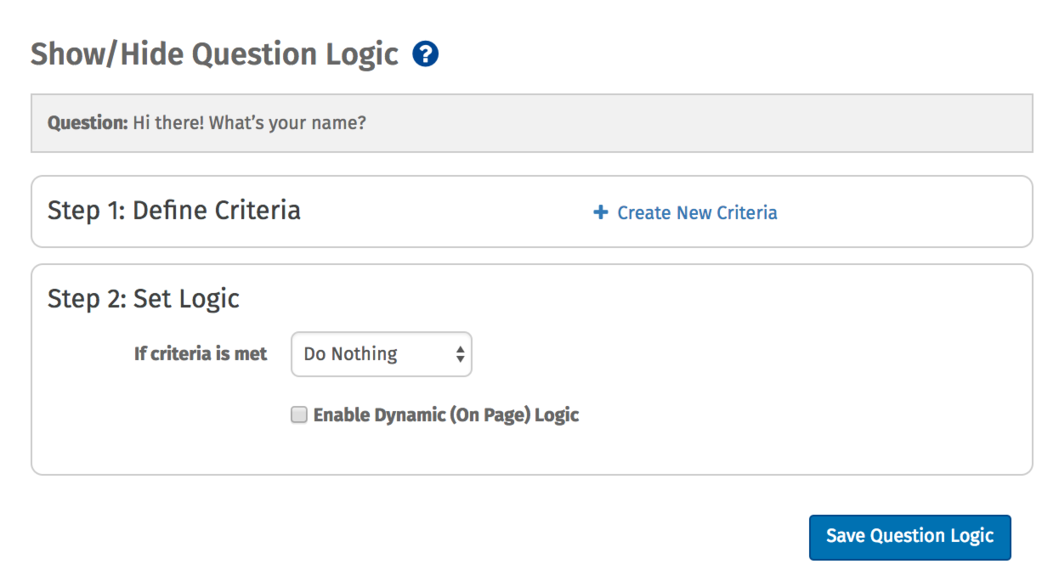Click the blue help question mark icon
This screenshot has width=1059, height=581.
[425, 54]
